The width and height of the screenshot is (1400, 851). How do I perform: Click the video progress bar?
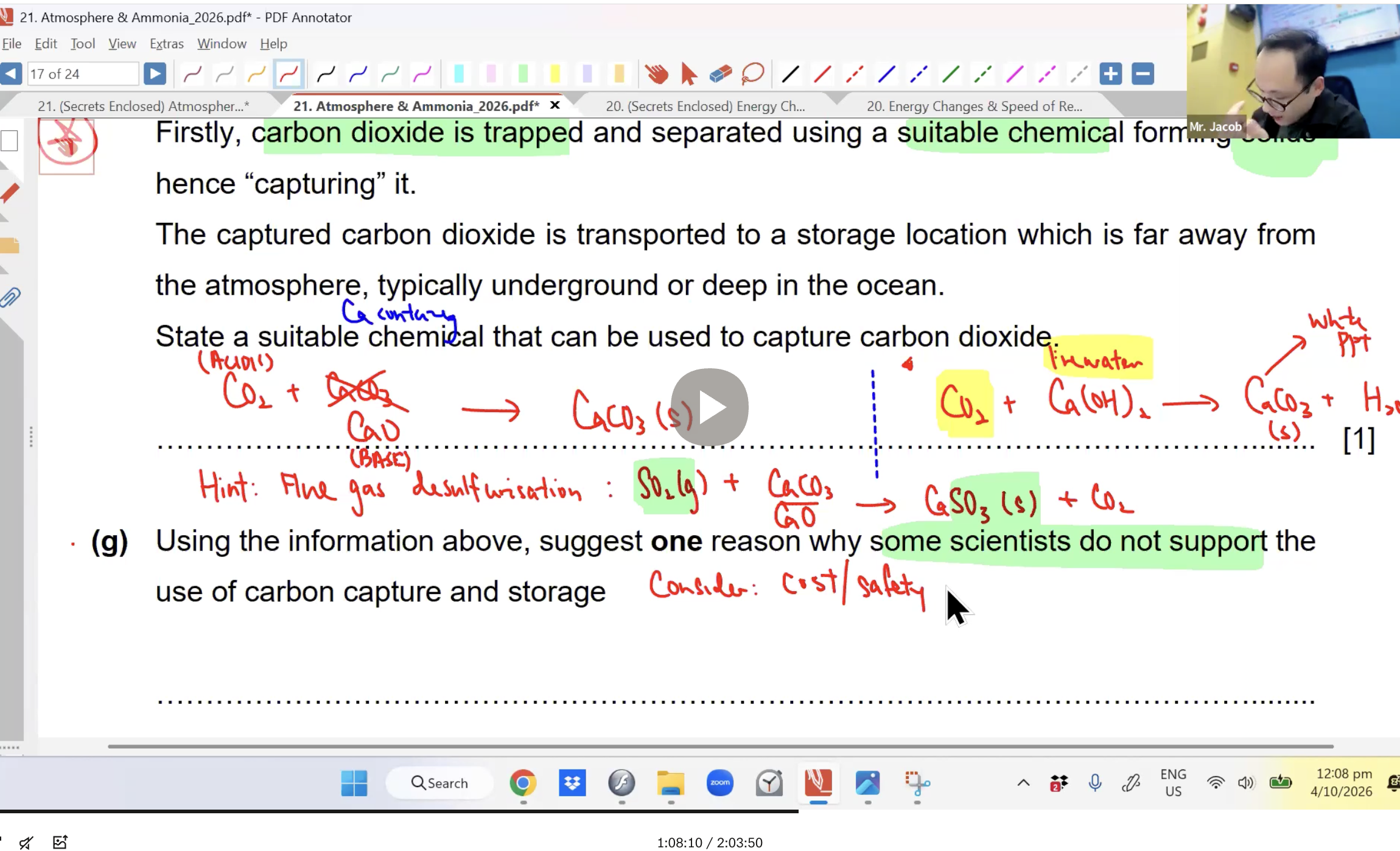coord(700,811)
